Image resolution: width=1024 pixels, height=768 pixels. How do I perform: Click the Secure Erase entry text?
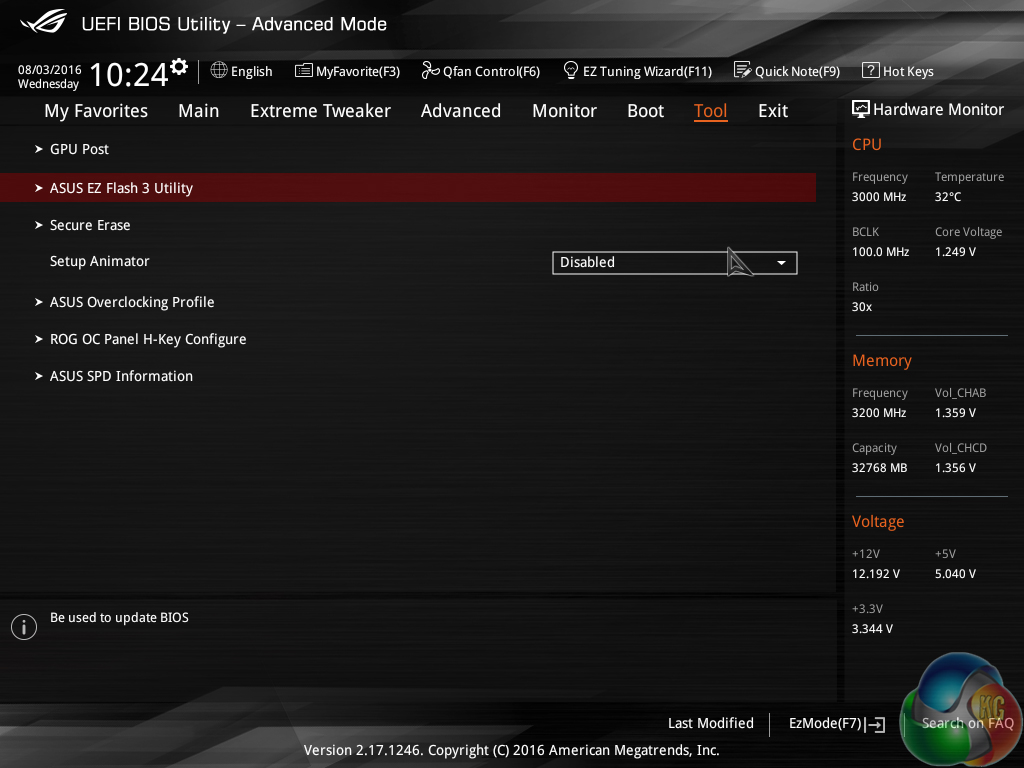pyautogui.click(x=90, y=225)
